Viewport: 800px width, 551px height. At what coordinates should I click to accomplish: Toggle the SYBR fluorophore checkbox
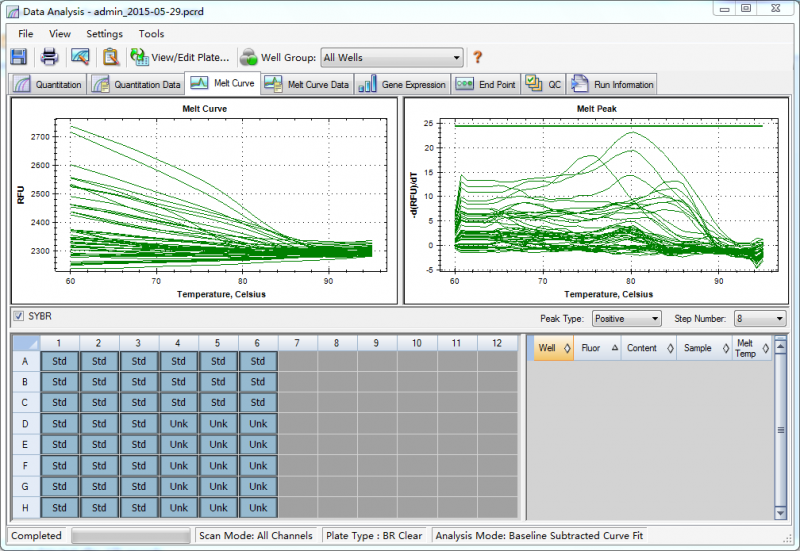tap(18, 317)
